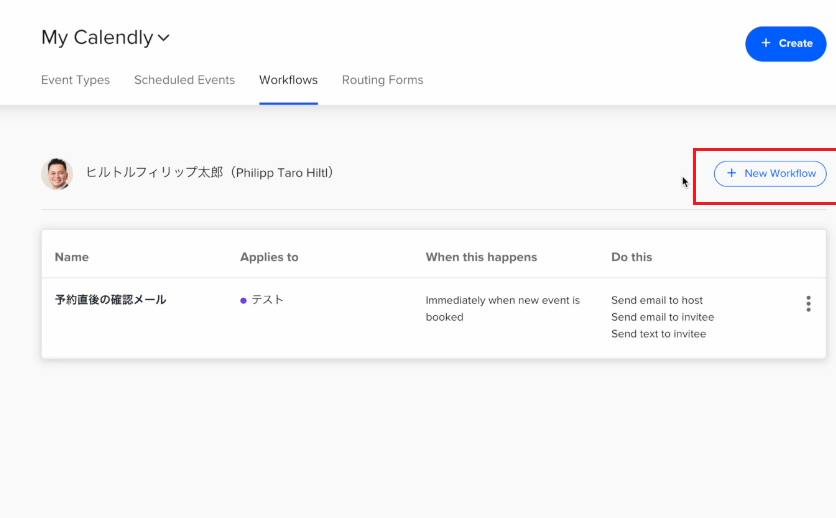Click the Philipp Taro Hiltl profile avatar
836x518 pixels.
(x=57, y=174)
